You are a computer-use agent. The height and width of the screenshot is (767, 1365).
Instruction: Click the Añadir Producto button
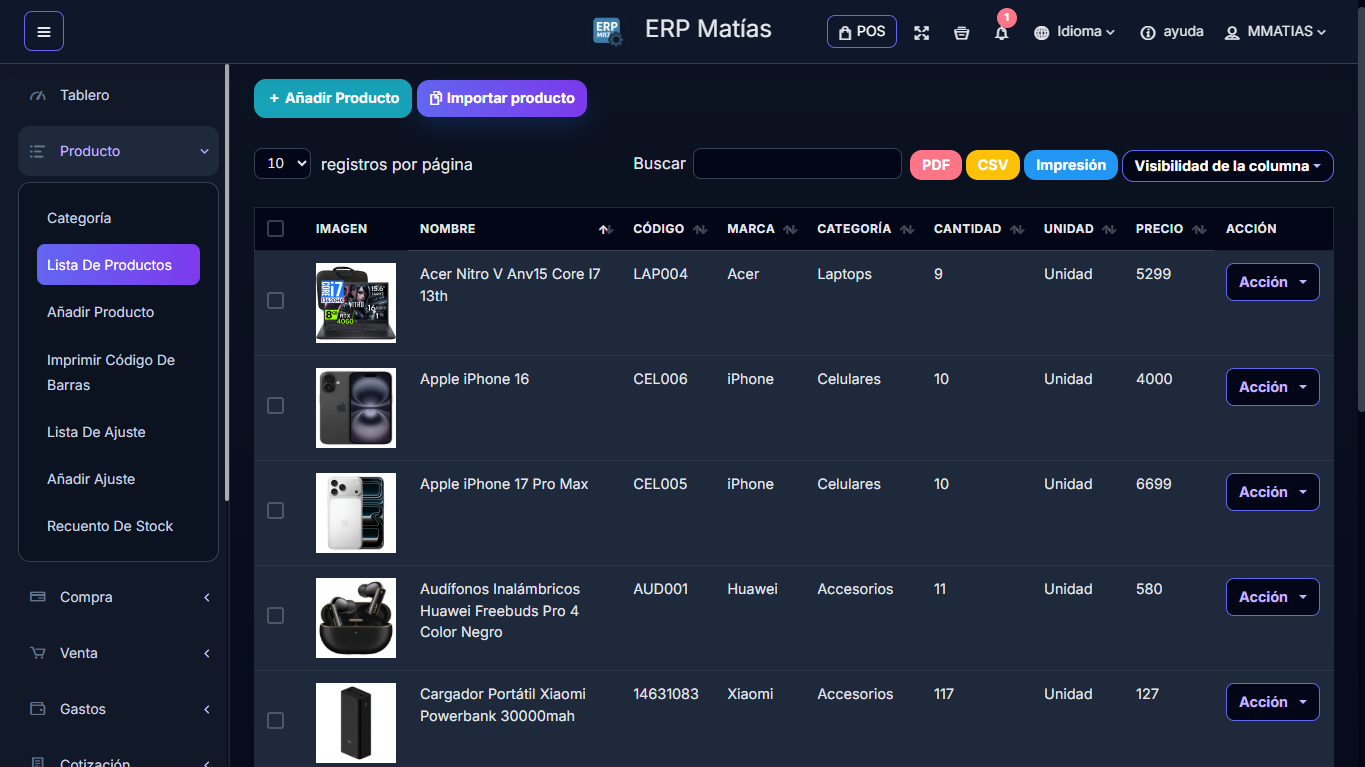click(333, 98)
